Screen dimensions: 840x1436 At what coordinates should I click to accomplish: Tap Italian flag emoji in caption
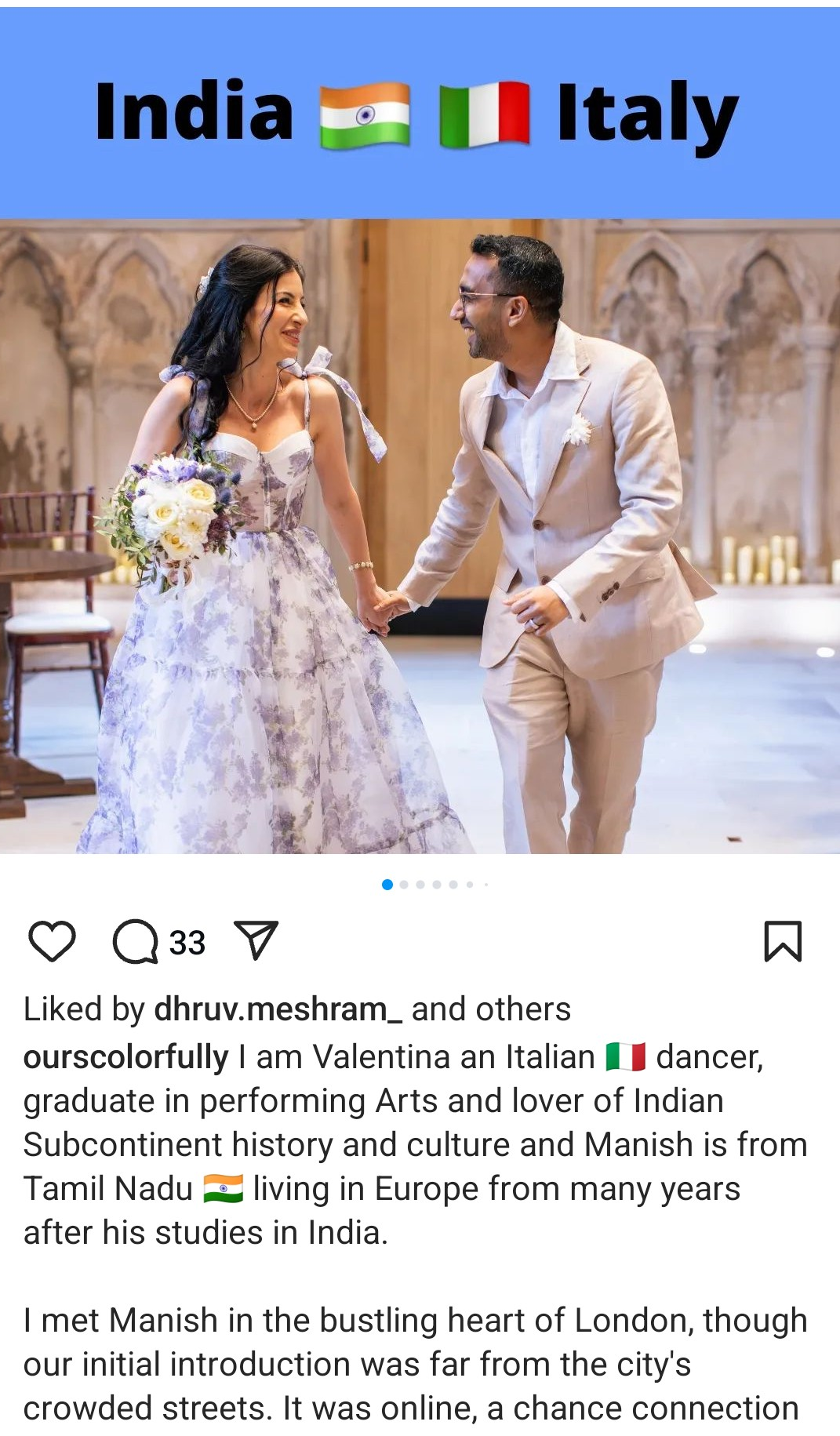pos(626,1057)
